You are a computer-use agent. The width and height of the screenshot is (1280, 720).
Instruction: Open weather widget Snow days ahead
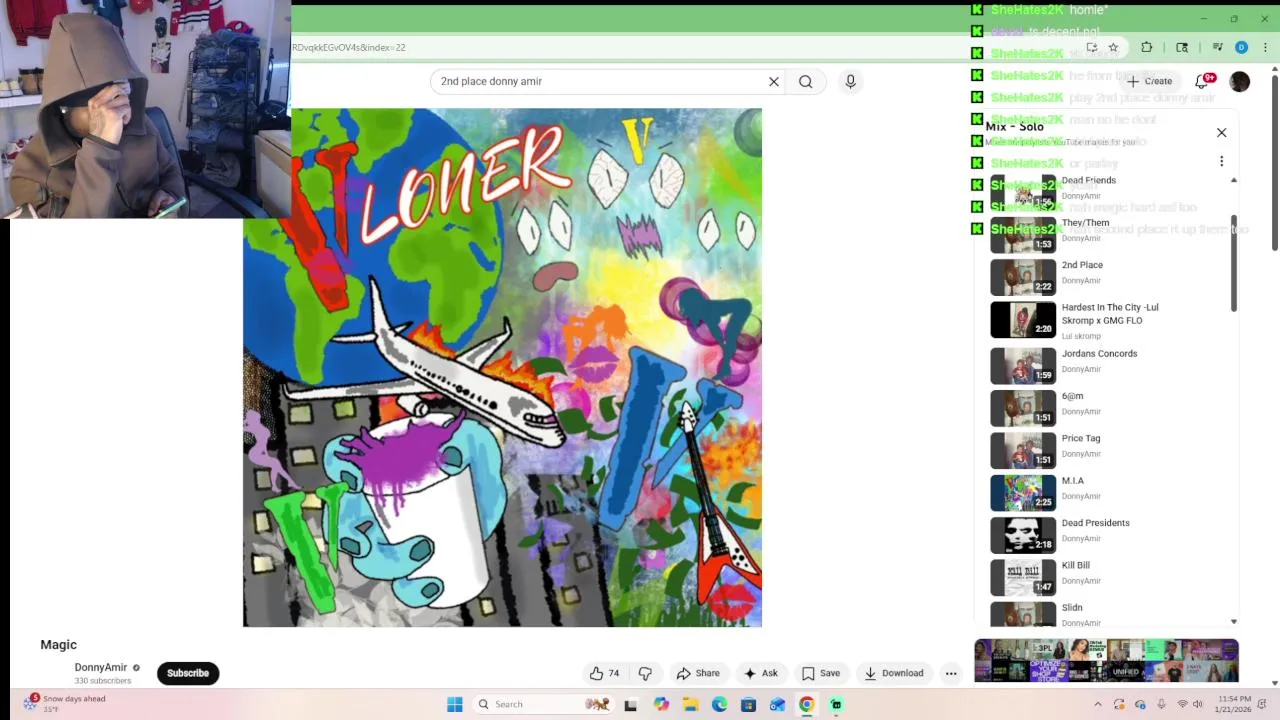coord(65,704)
